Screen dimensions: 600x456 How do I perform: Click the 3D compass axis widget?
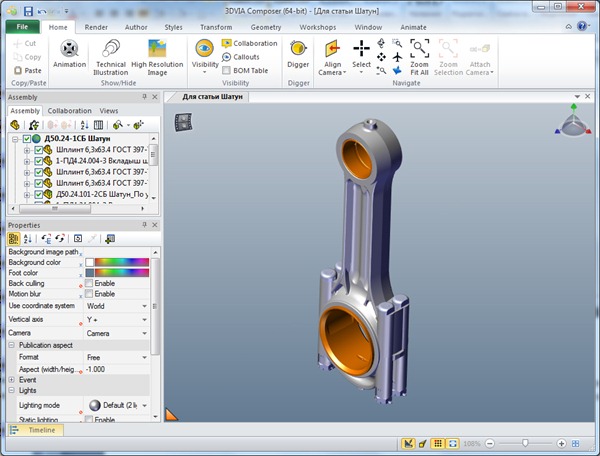(x=573, y=121)
